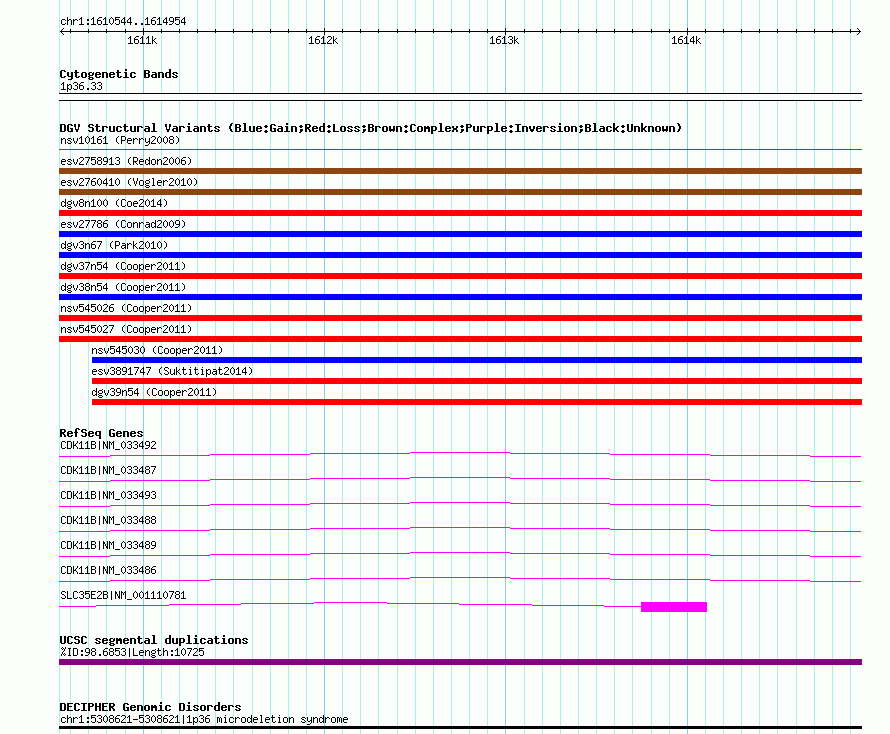
Task: Click the CDK11B|NM_033486 transcript label
Action: [x=108, y=570]
